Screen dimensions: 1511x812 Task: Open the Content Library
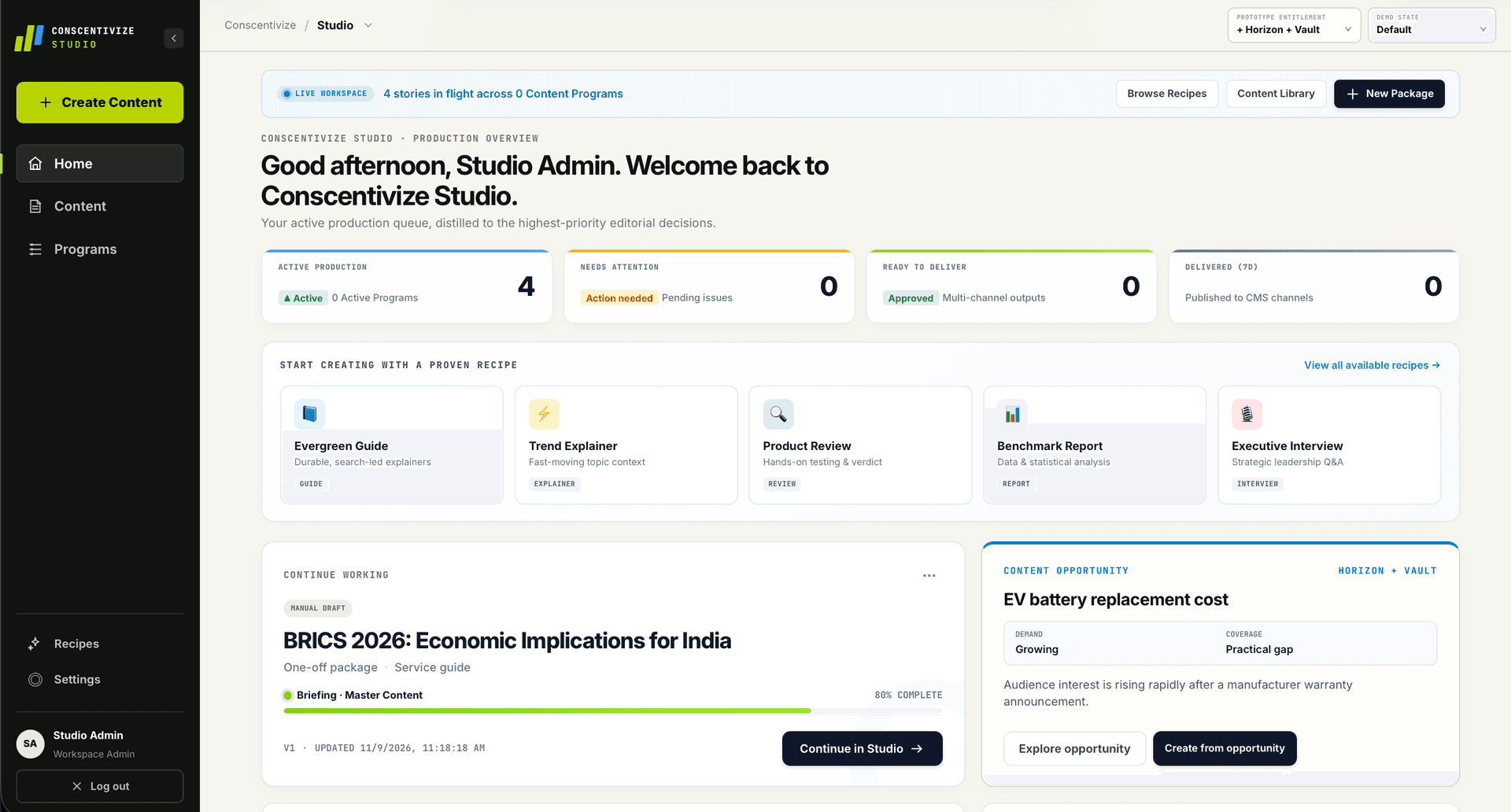(1276, 94)
